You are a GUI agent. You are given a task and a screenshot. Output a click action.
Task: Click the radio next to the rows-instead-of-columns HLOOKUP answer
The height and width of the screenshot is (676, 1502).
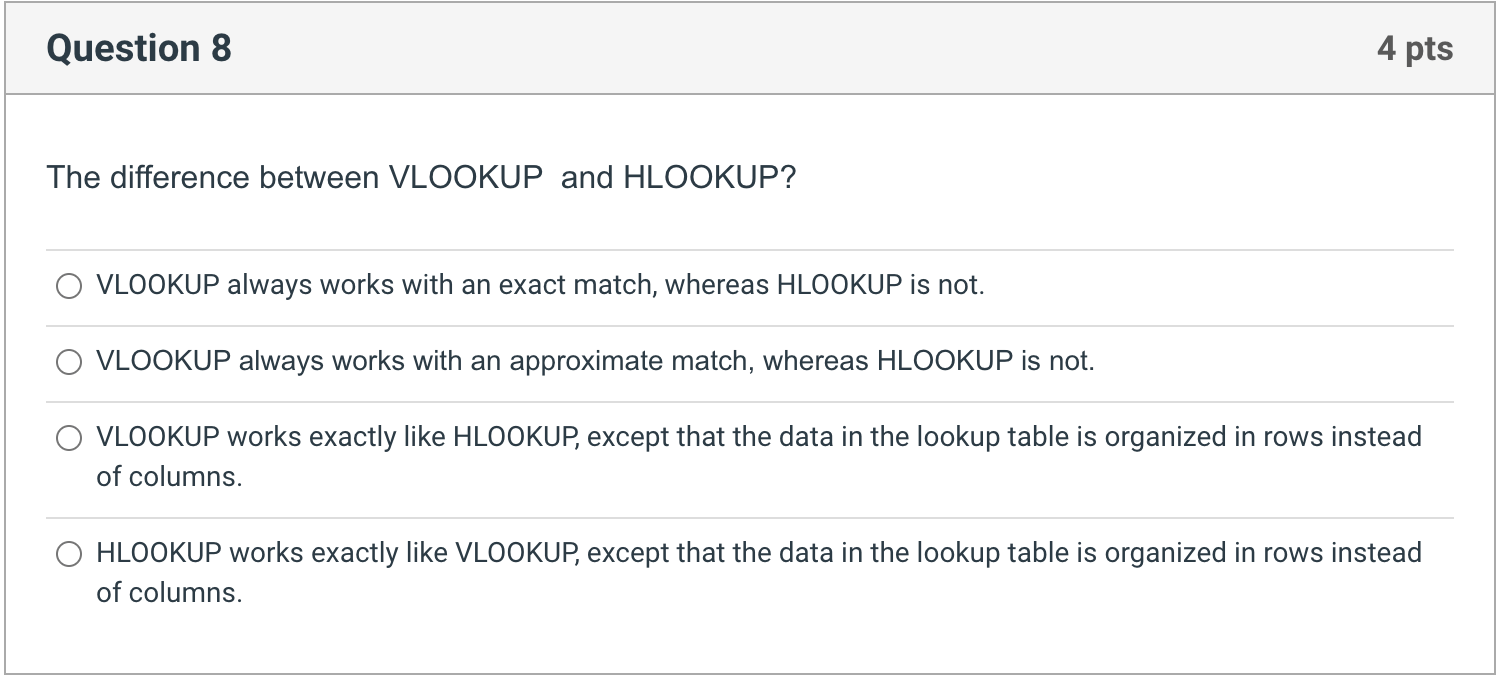click(69, 553)
